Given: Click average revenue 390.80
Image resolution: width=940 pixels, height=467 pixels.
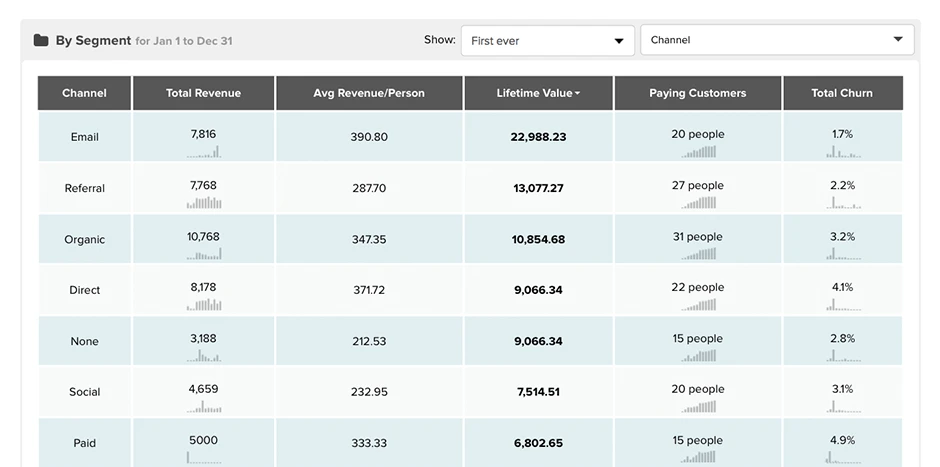Looking at the screenshot, I should coord(369,137).
